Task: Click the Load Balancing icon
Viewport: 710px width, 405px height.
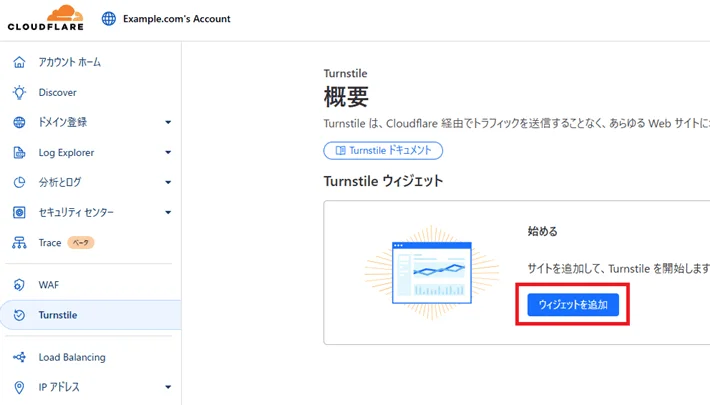Action: (x=19, y=357)
